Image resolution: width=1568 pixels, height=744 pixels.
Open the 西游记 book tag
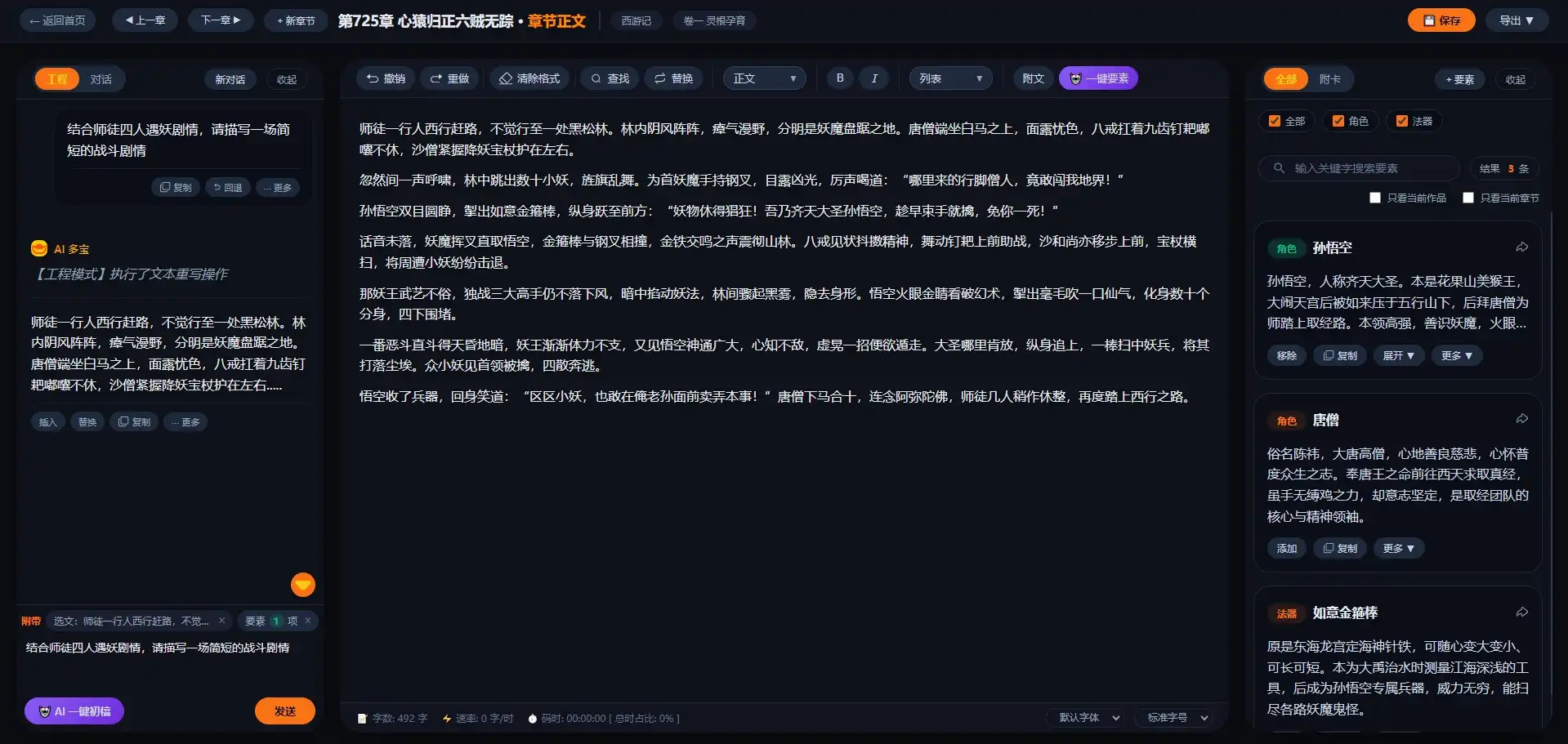tap(637, 20)
